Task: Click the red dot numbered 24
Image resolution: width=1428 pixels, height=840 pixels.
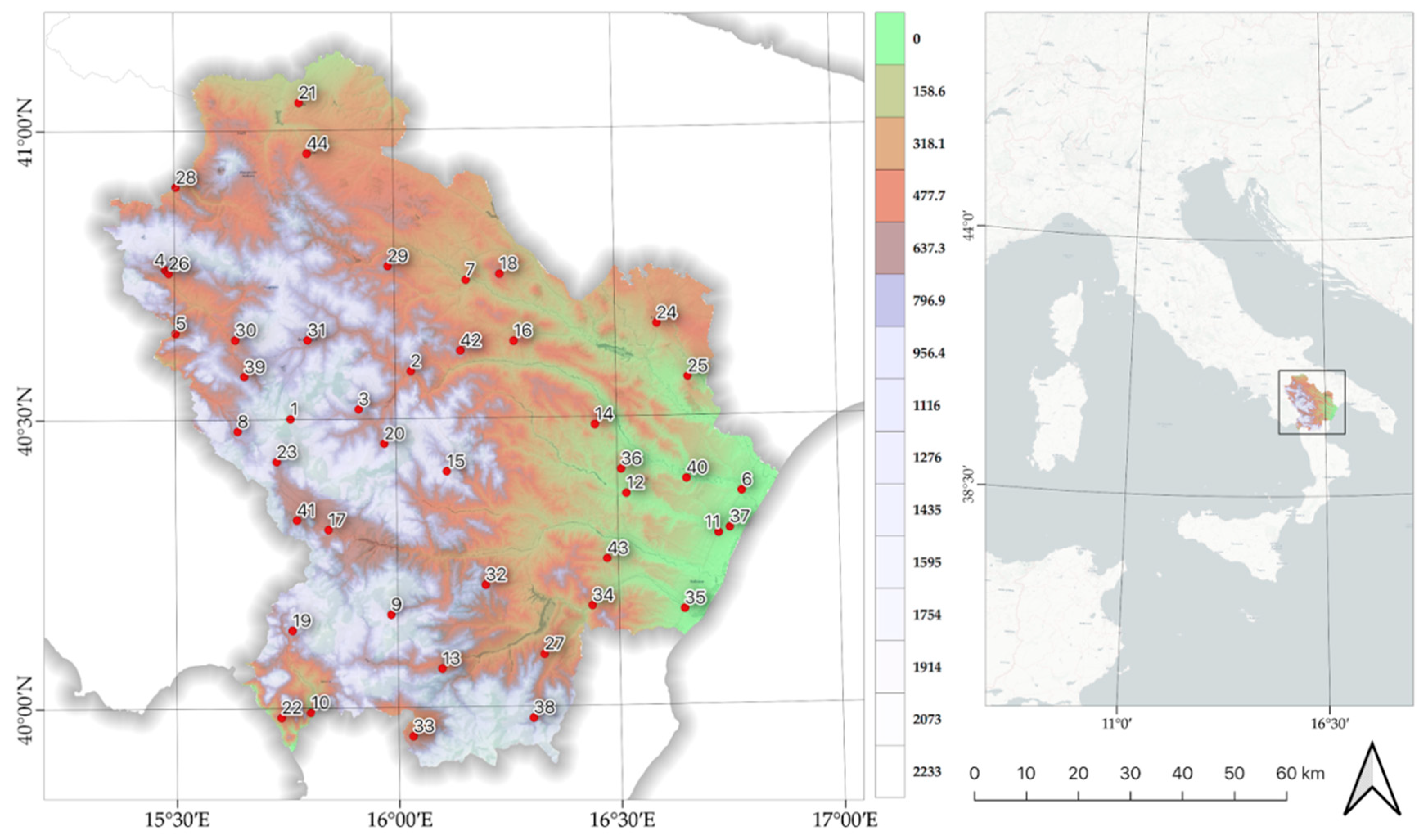Action: point(657,322)
